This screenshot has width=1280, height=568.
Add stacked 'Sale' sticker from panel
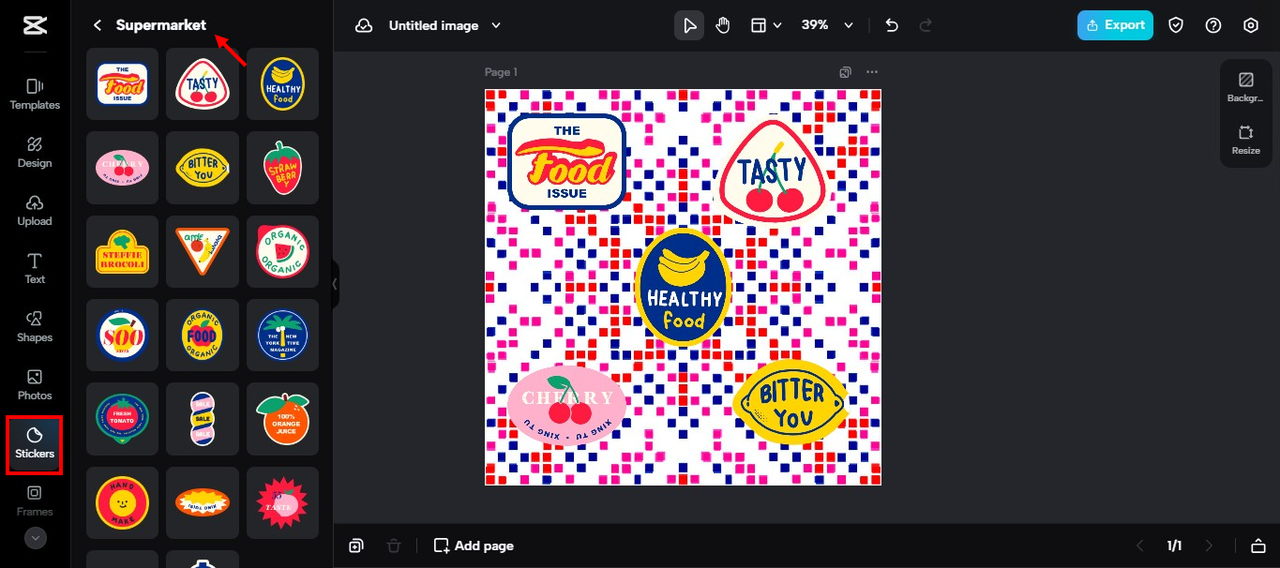[202, 419]
